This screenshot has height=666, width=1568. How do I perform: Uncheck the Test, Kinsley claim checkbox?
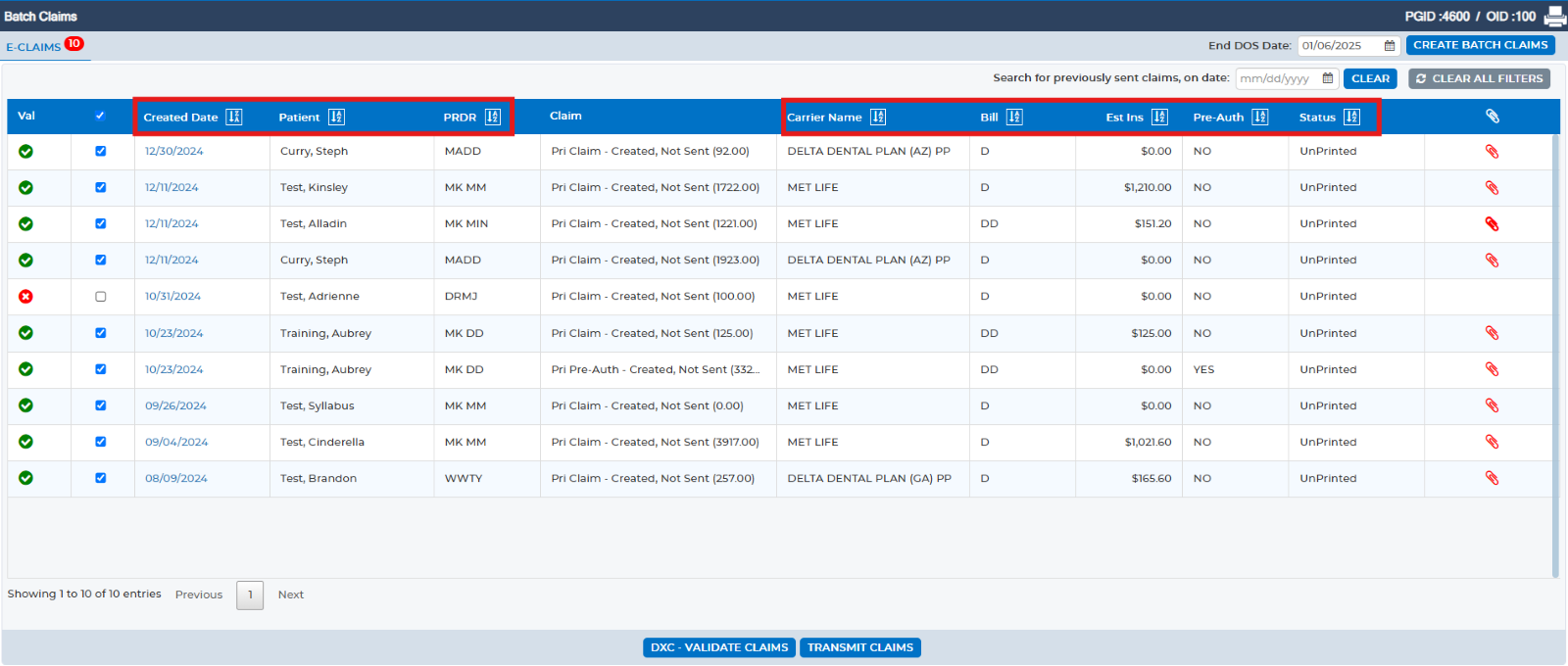pos(100,187)
